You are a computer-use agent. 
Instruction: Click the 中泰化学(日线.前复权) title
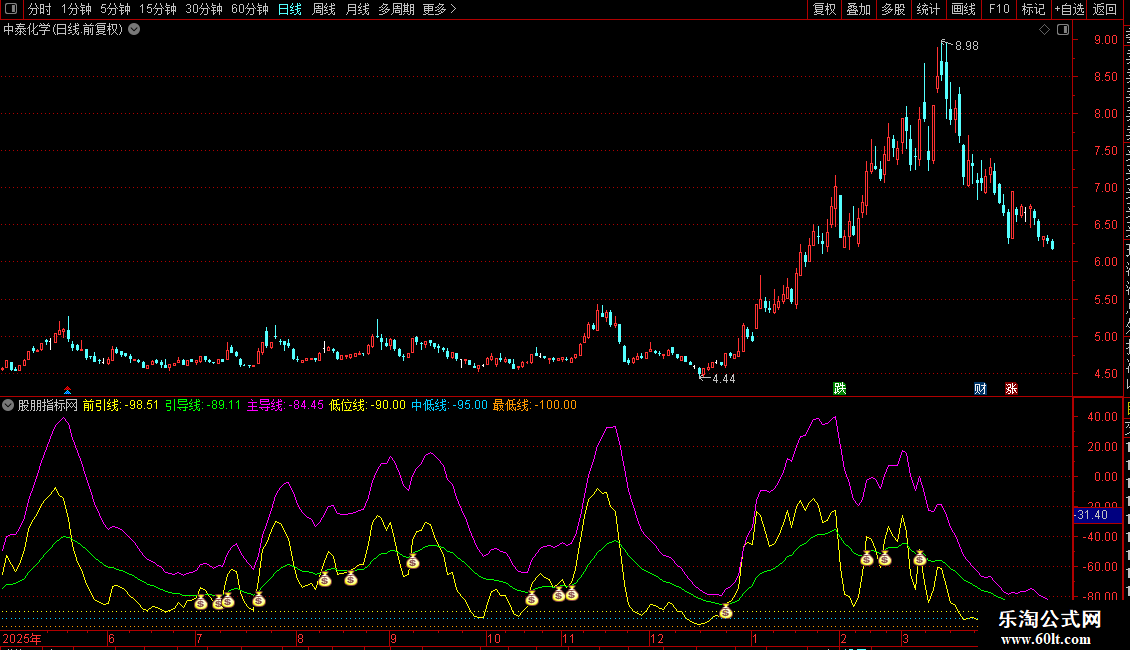[x=63, y=30]
